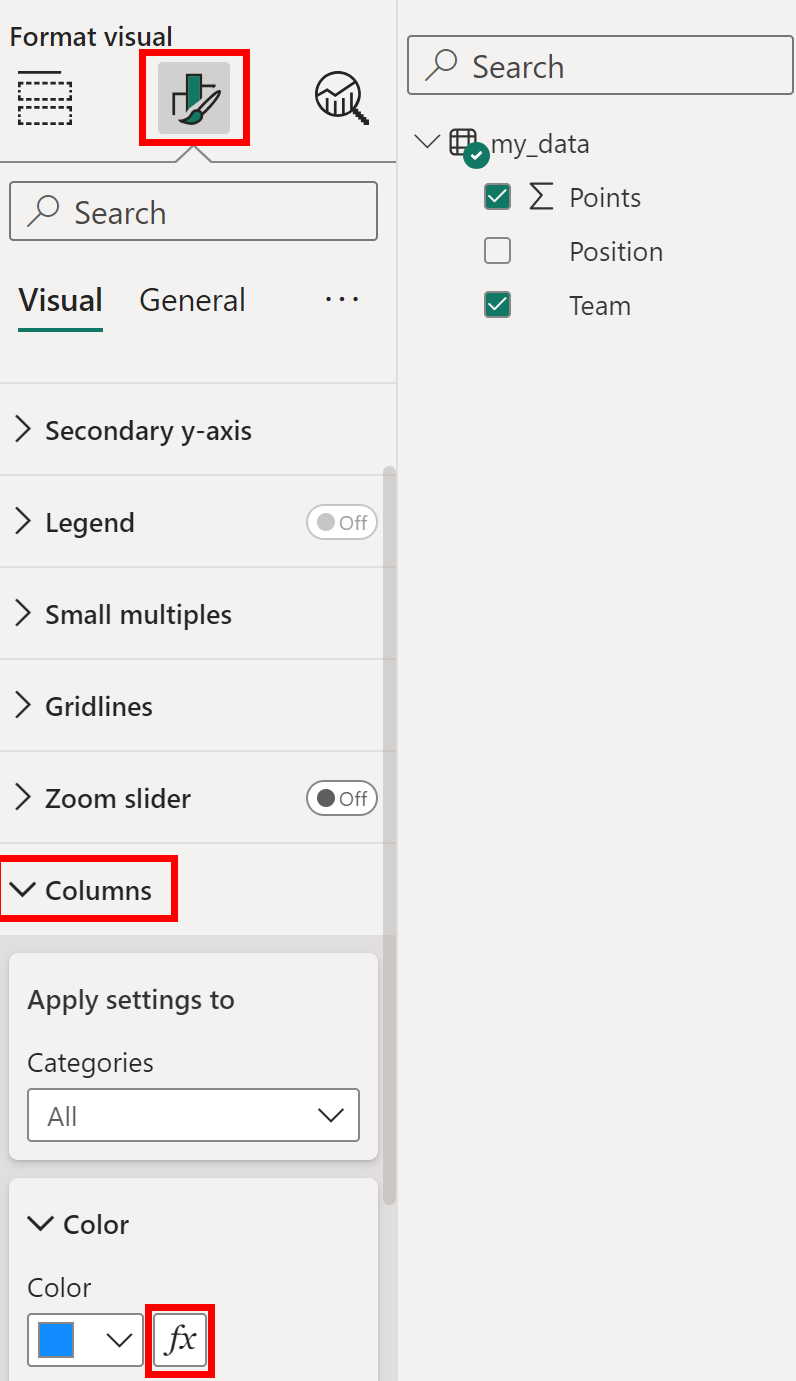Switch to the General tab

(x=191, y=300)
